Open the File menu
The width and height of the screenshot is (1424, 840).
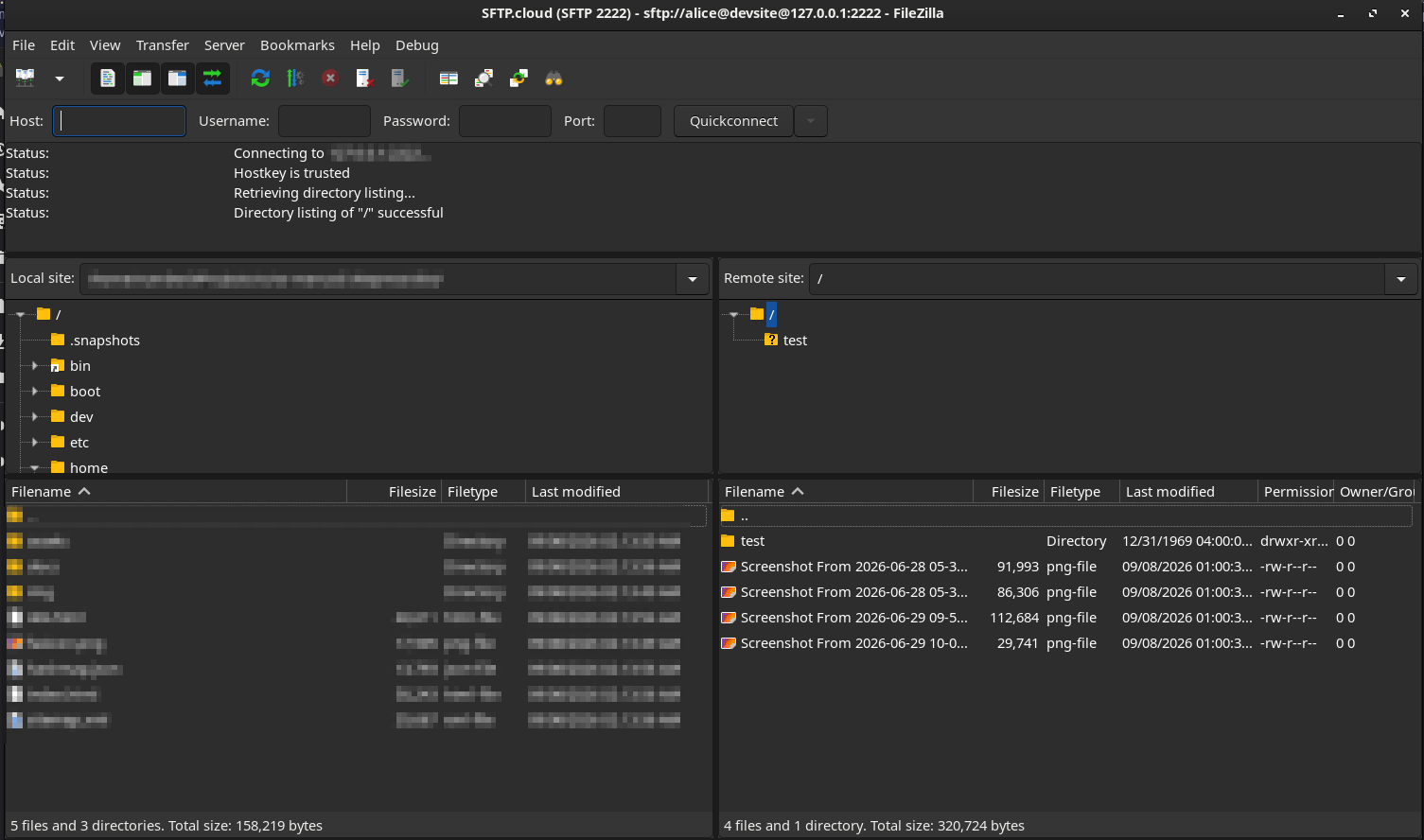click(x=24, y=45)
